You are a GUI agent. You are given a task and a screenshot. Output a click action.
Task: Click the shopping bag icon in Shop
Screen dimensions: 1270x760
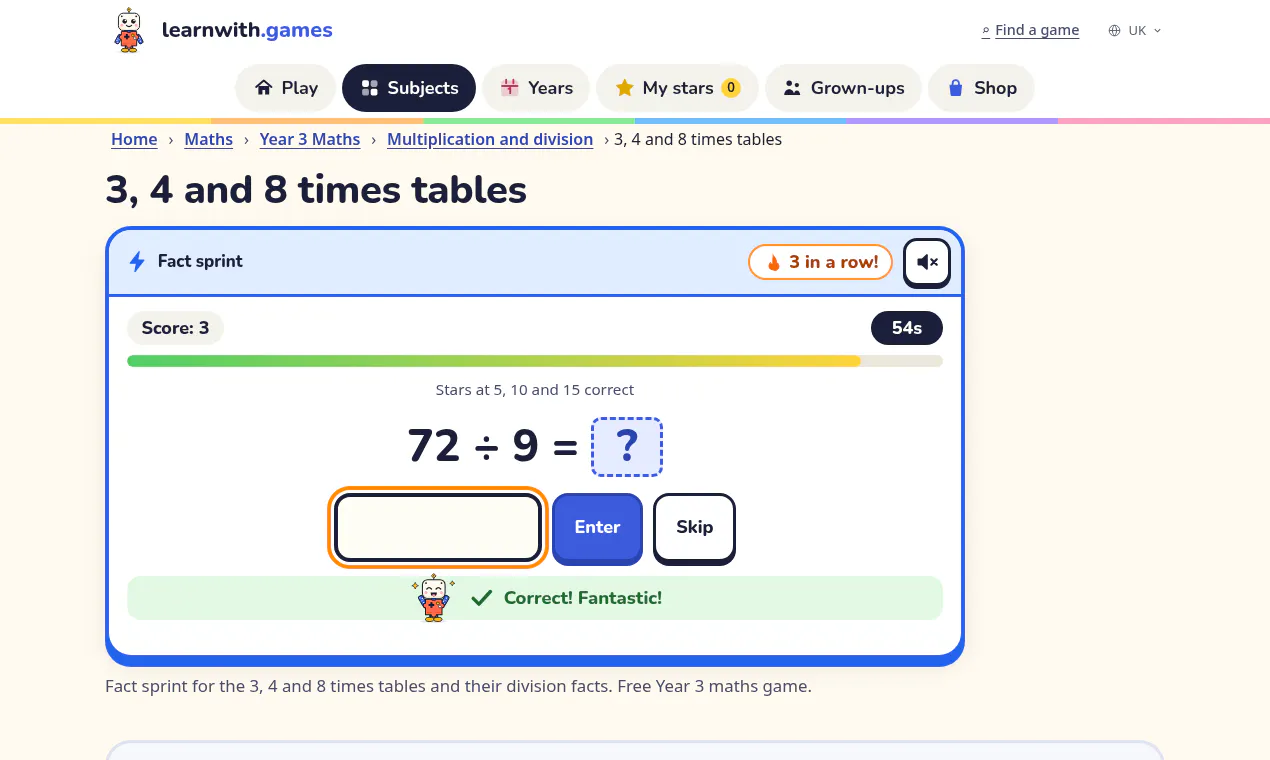click(x=955, y=88)
